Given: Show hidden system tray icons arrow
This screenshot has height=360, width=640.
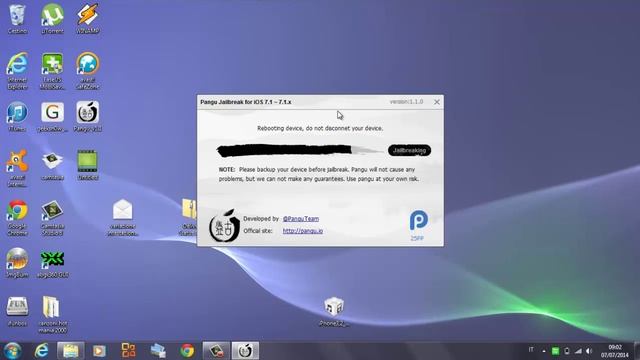Looking at the screenshot, I should [544, 351].
